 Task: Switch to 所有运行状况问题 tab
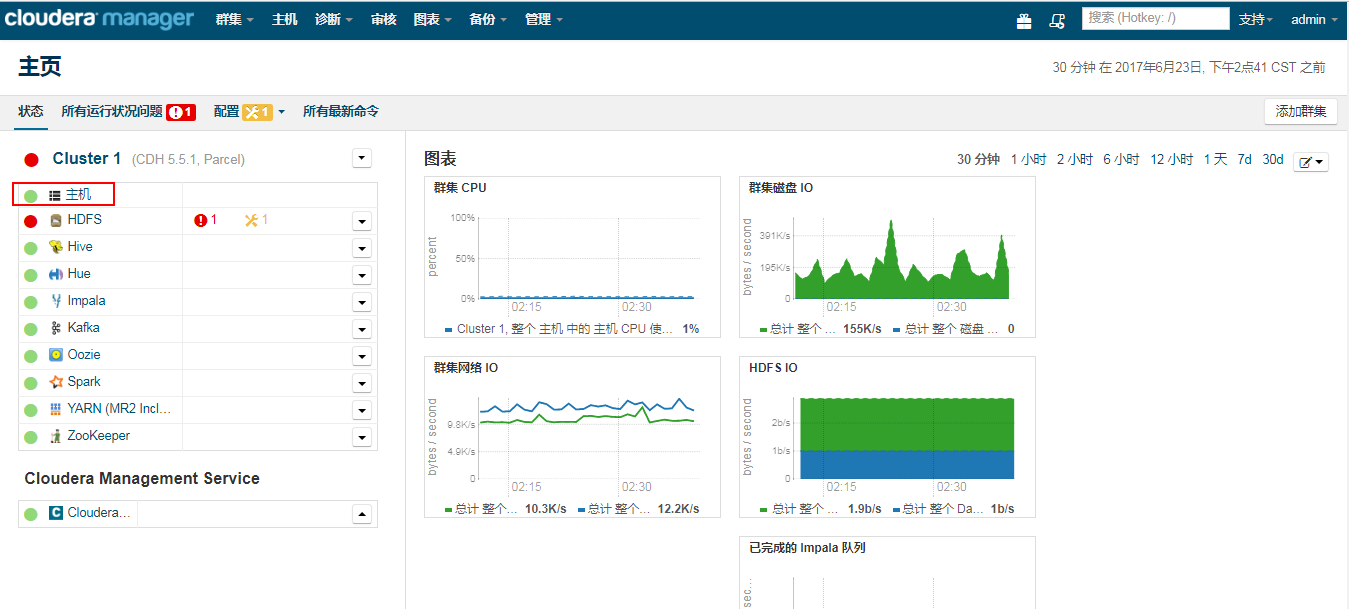click(112, 112)
